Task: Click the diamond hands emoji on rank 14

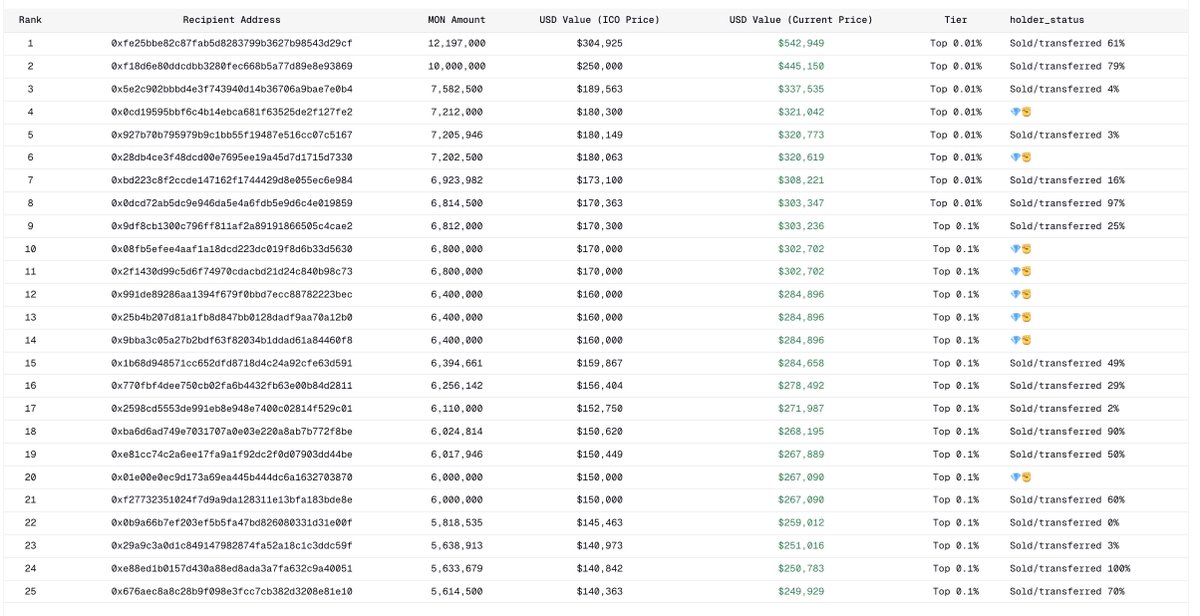Action: pyautogui.click(x=1017, y=340)
